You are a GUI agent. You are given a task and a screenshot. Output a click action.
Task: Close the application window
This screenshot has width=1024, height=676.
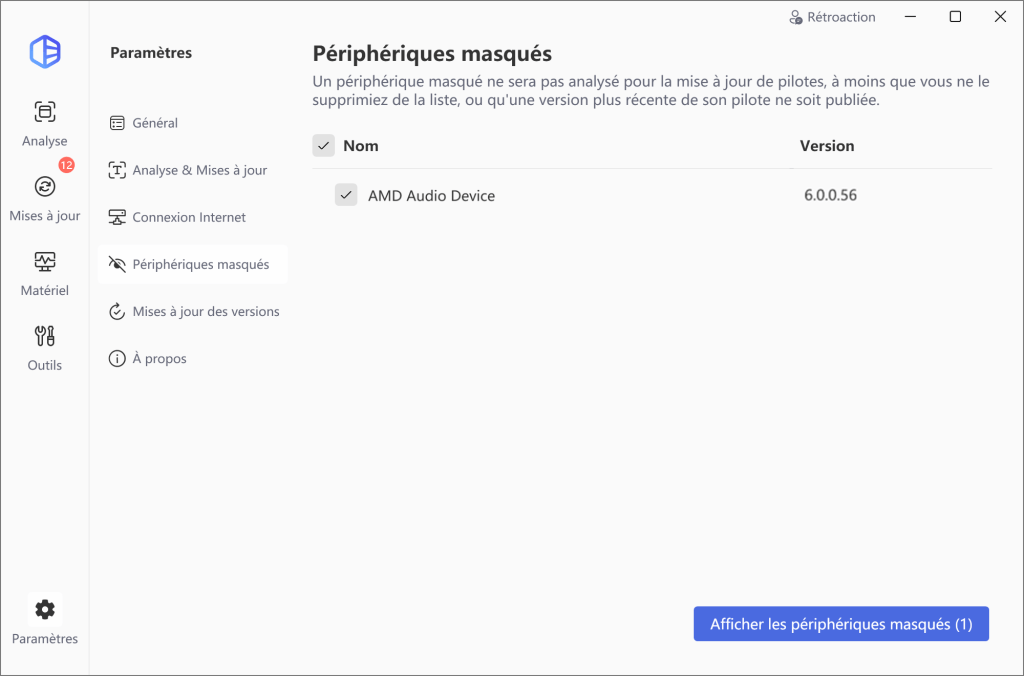[x=1000, y=17]
